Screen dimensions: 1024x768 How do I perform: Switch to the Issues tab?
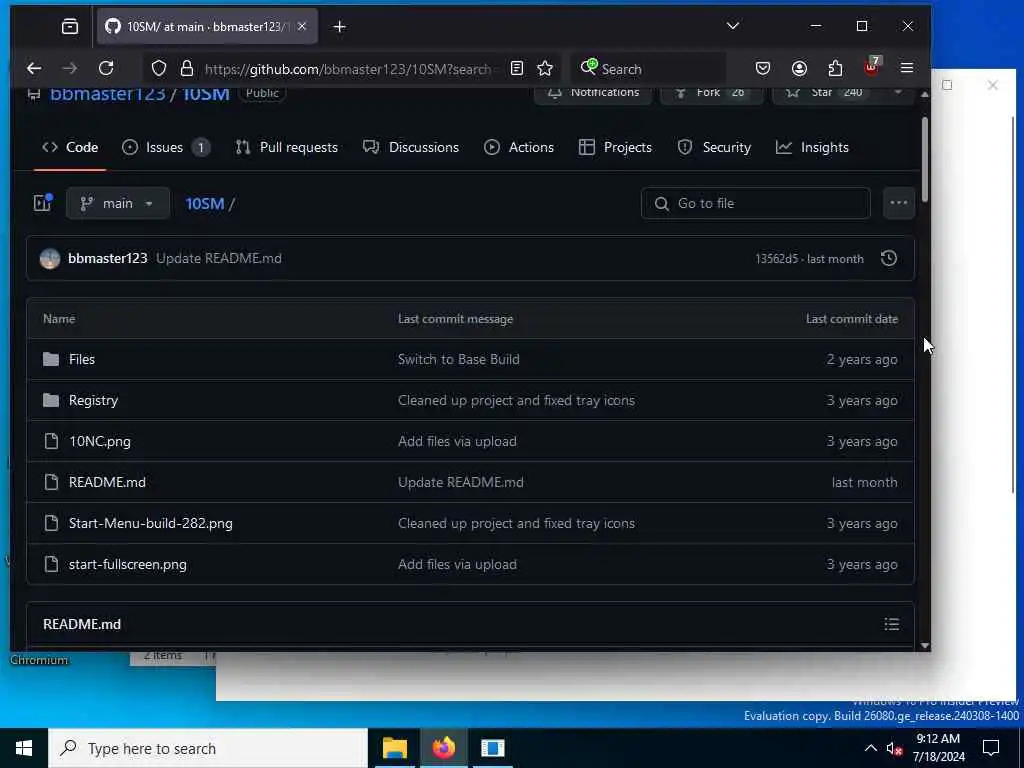click(x=166, y=148)
